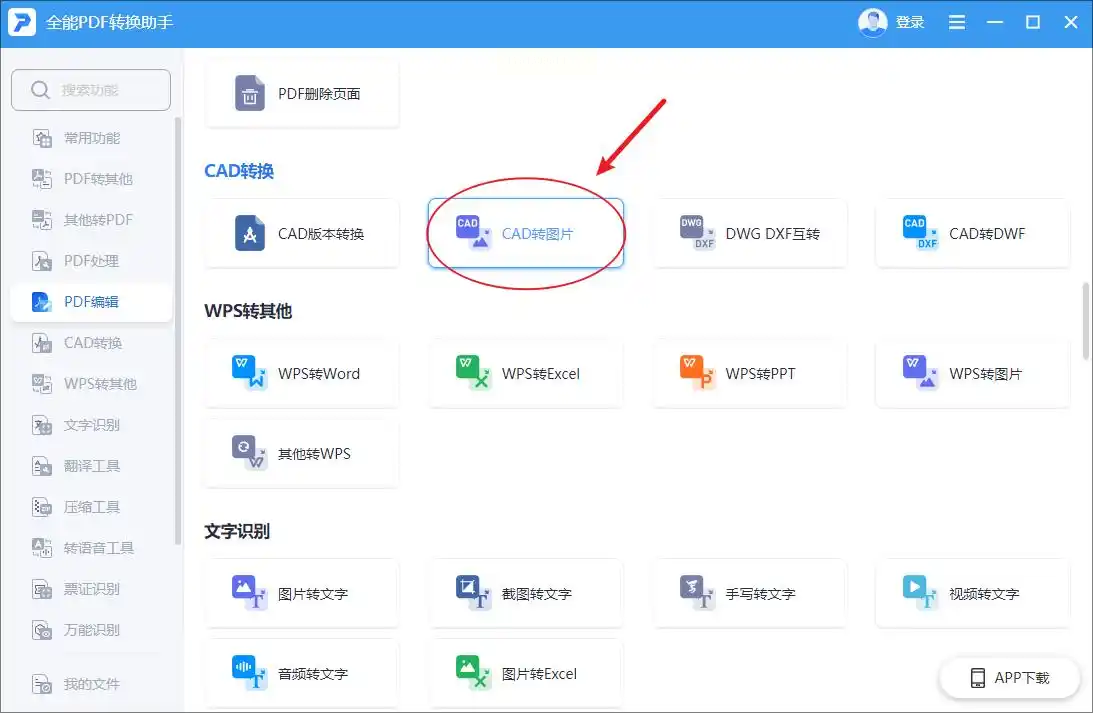The width and height of the screenshot is (1093, 713).
Task: Click the app logo in title bar
Action: pos(22,22)
